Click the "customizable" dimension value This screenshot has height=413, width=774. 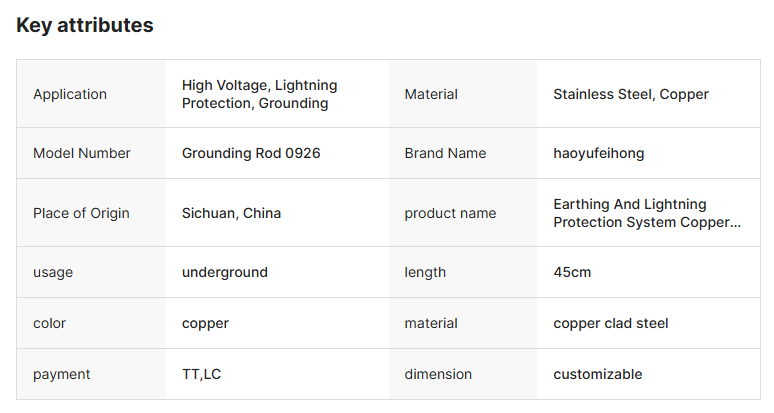coord(598,374)
